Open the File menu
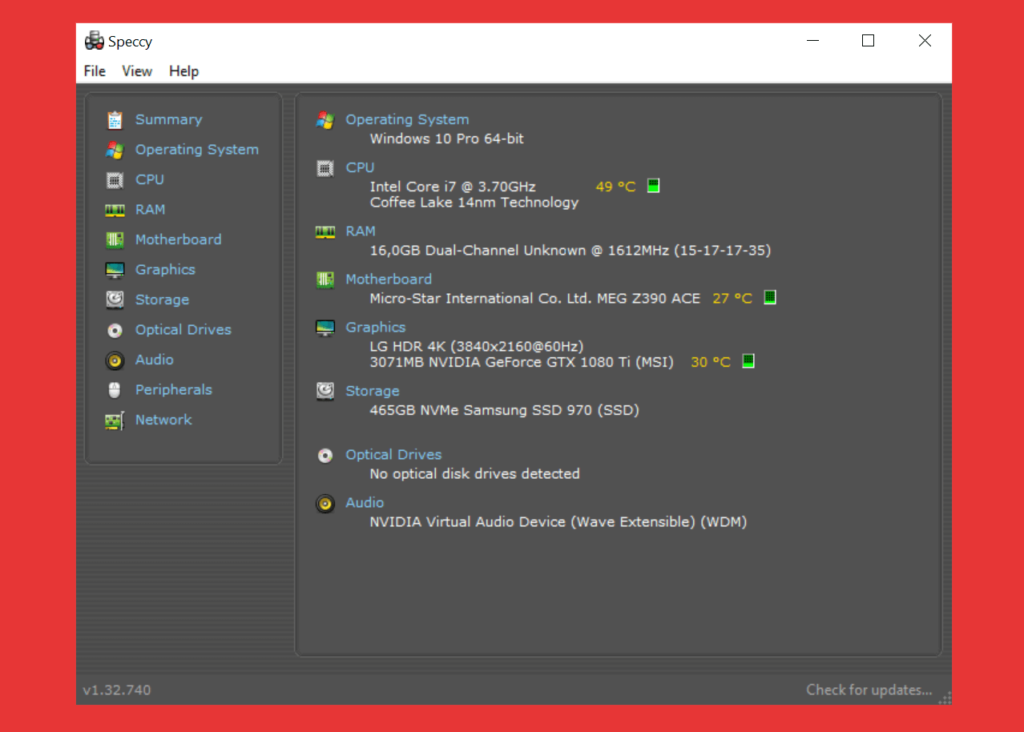 [95, 71]
